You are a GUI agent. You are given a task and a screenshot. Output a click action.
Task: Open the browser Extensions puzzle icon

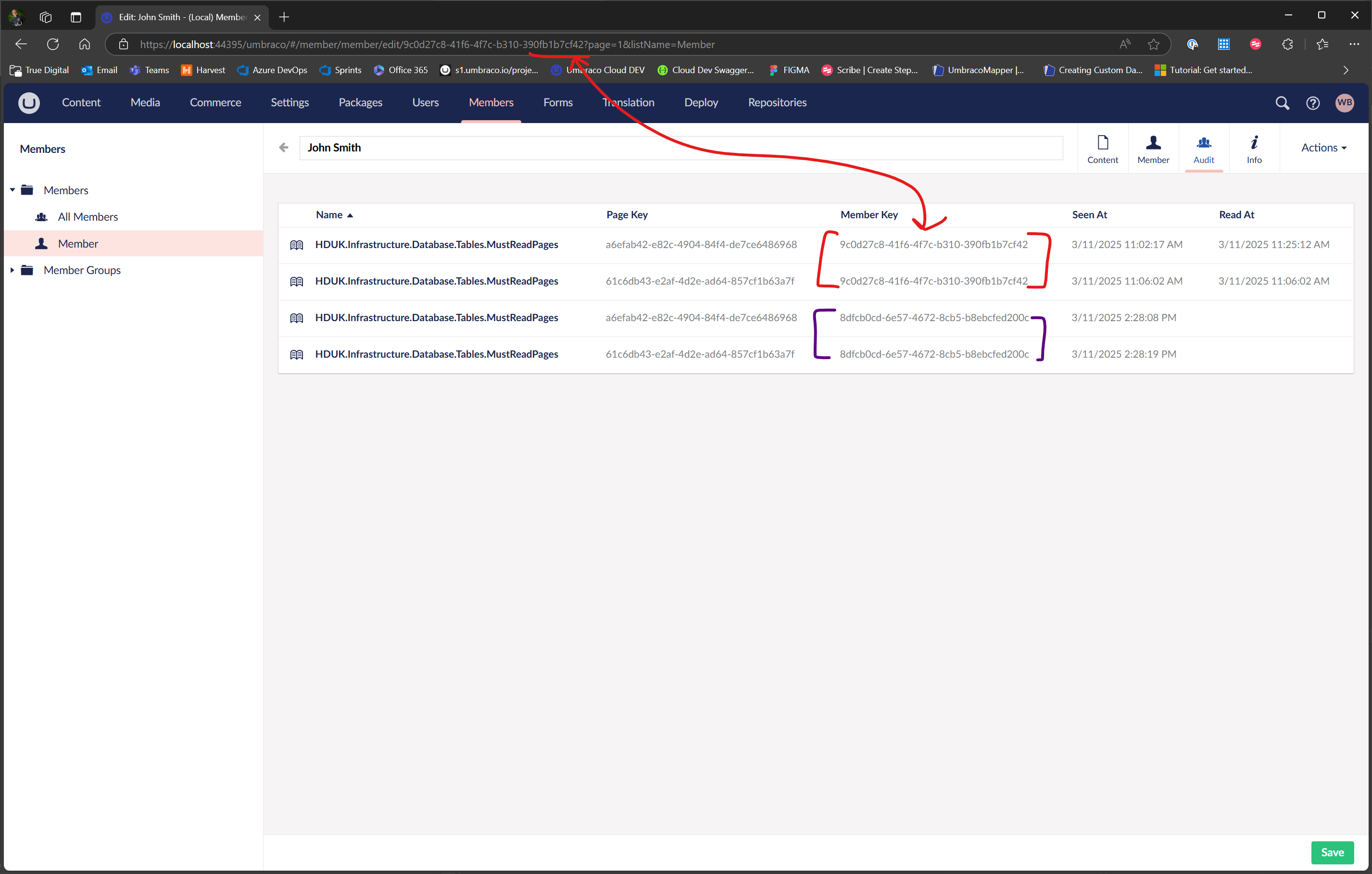1287,44
